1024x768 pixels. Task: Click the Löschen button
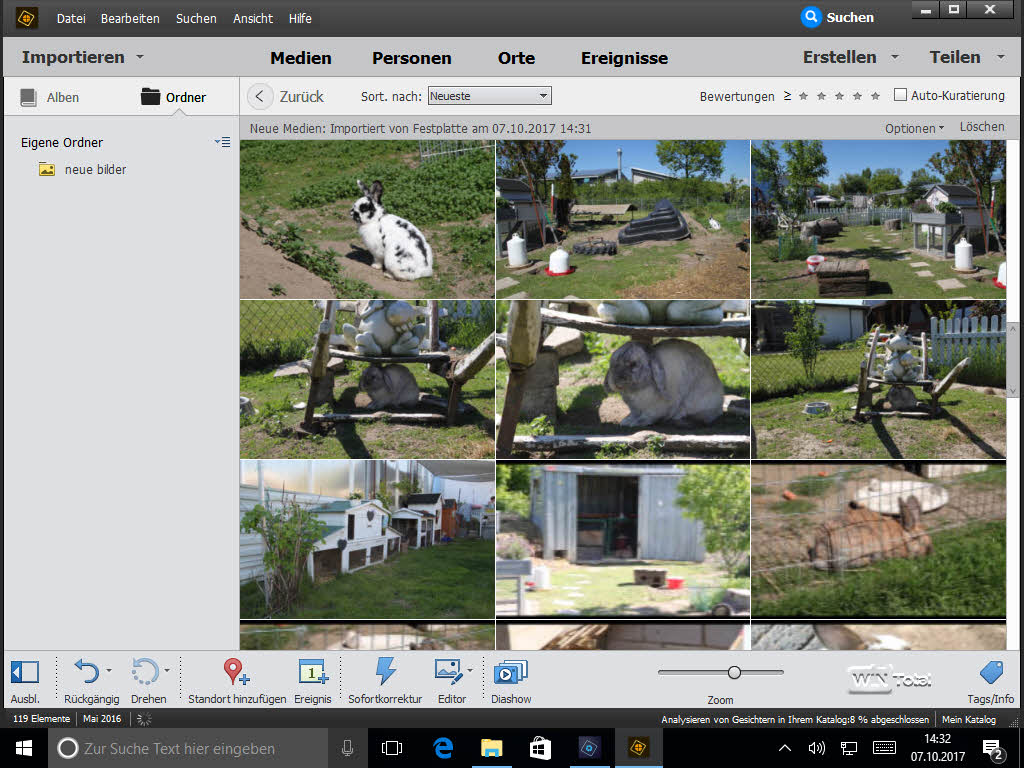(x=981, y=127)
